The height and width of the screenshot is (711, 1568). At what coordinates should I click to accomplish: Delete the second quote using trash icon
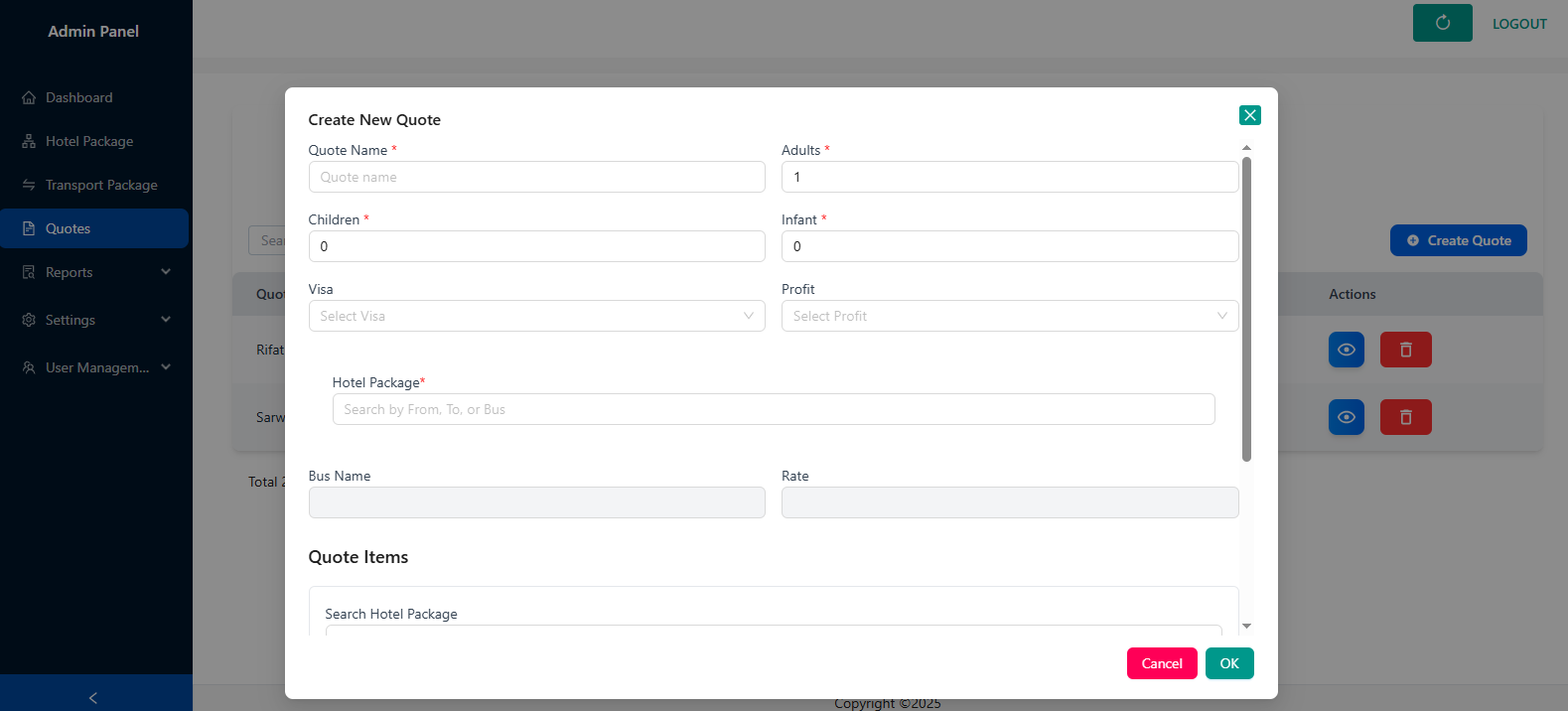click(x=1405, y=417)
